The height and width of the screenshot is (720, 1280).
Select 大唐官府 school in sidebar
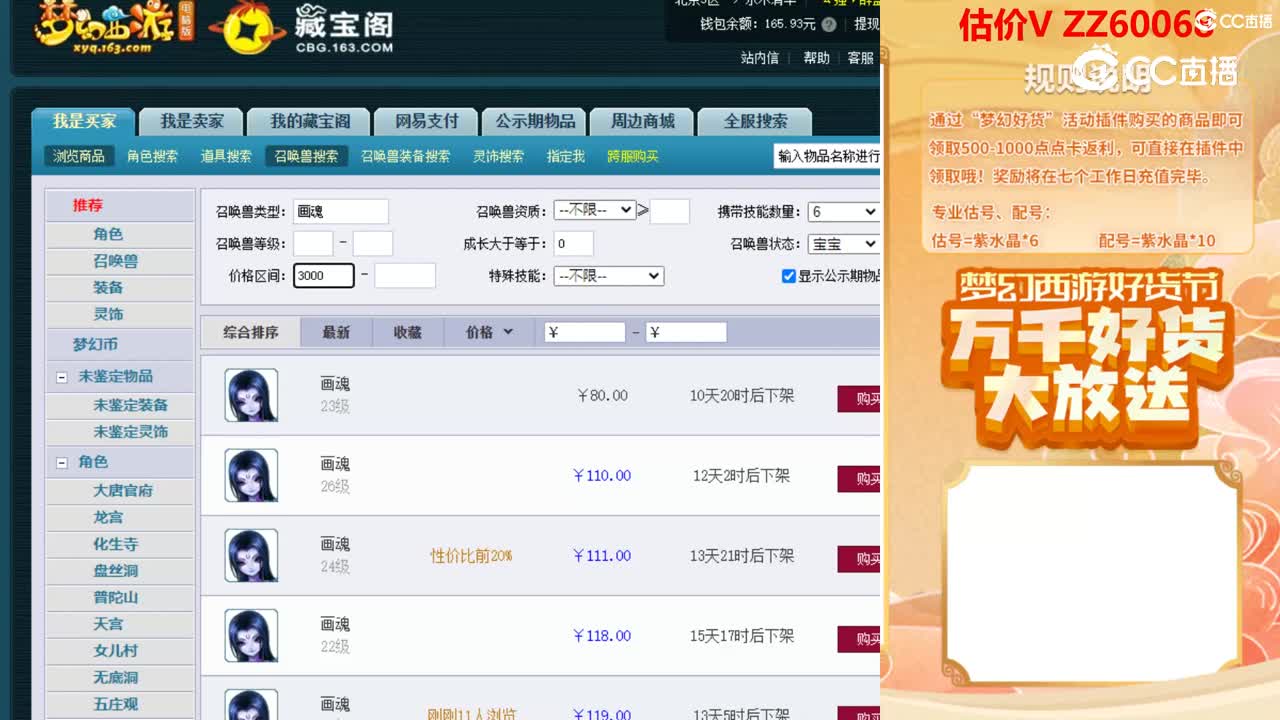coord(123,491)
